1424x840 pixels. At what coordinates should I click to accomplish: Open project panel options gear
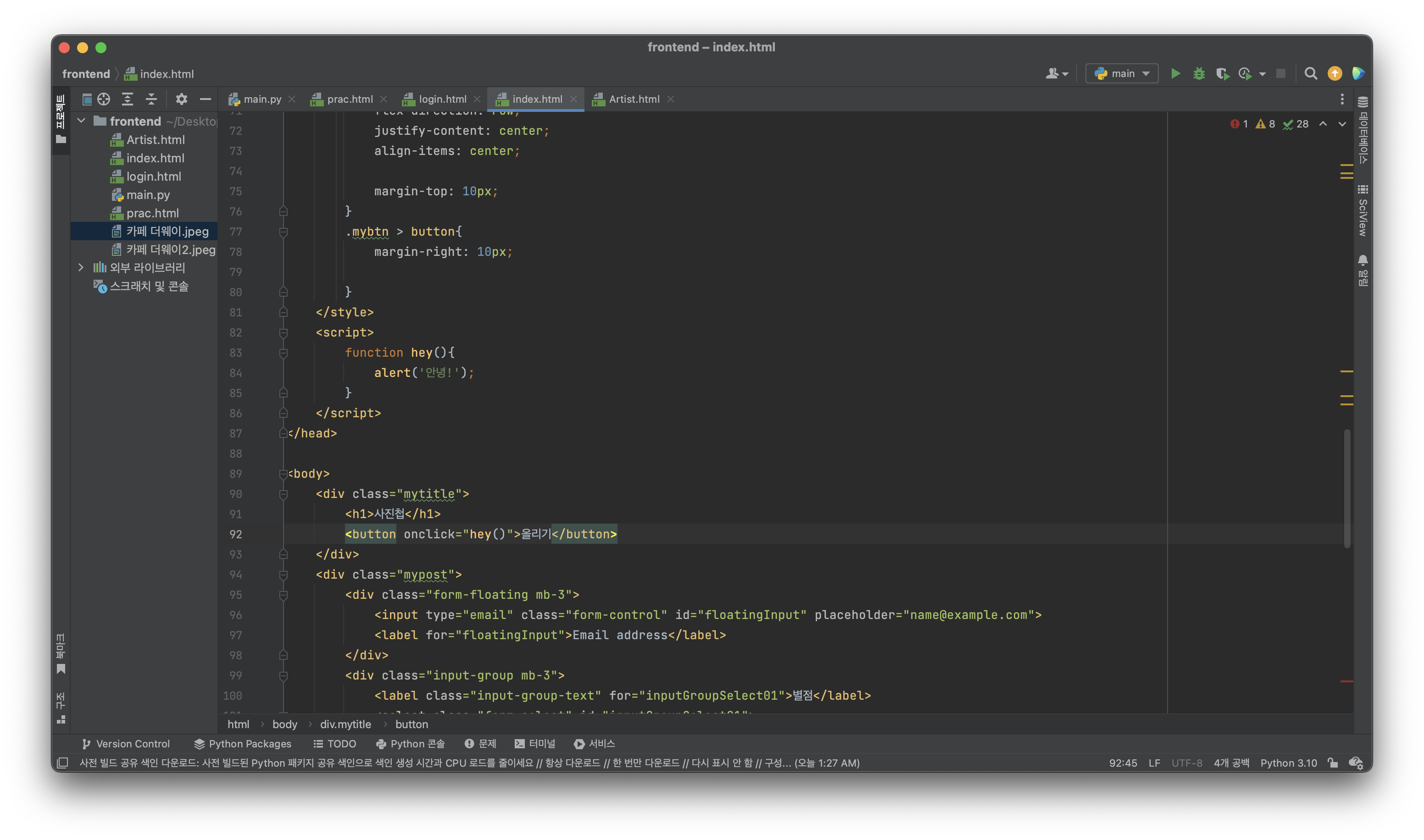pyautogui.click(x=181, y=99)
